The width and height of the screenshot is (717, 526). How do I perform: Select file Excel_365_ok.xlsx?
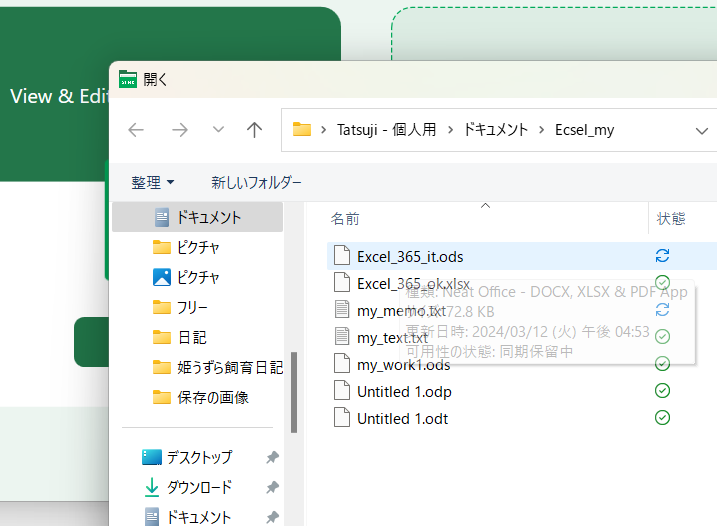413,284
